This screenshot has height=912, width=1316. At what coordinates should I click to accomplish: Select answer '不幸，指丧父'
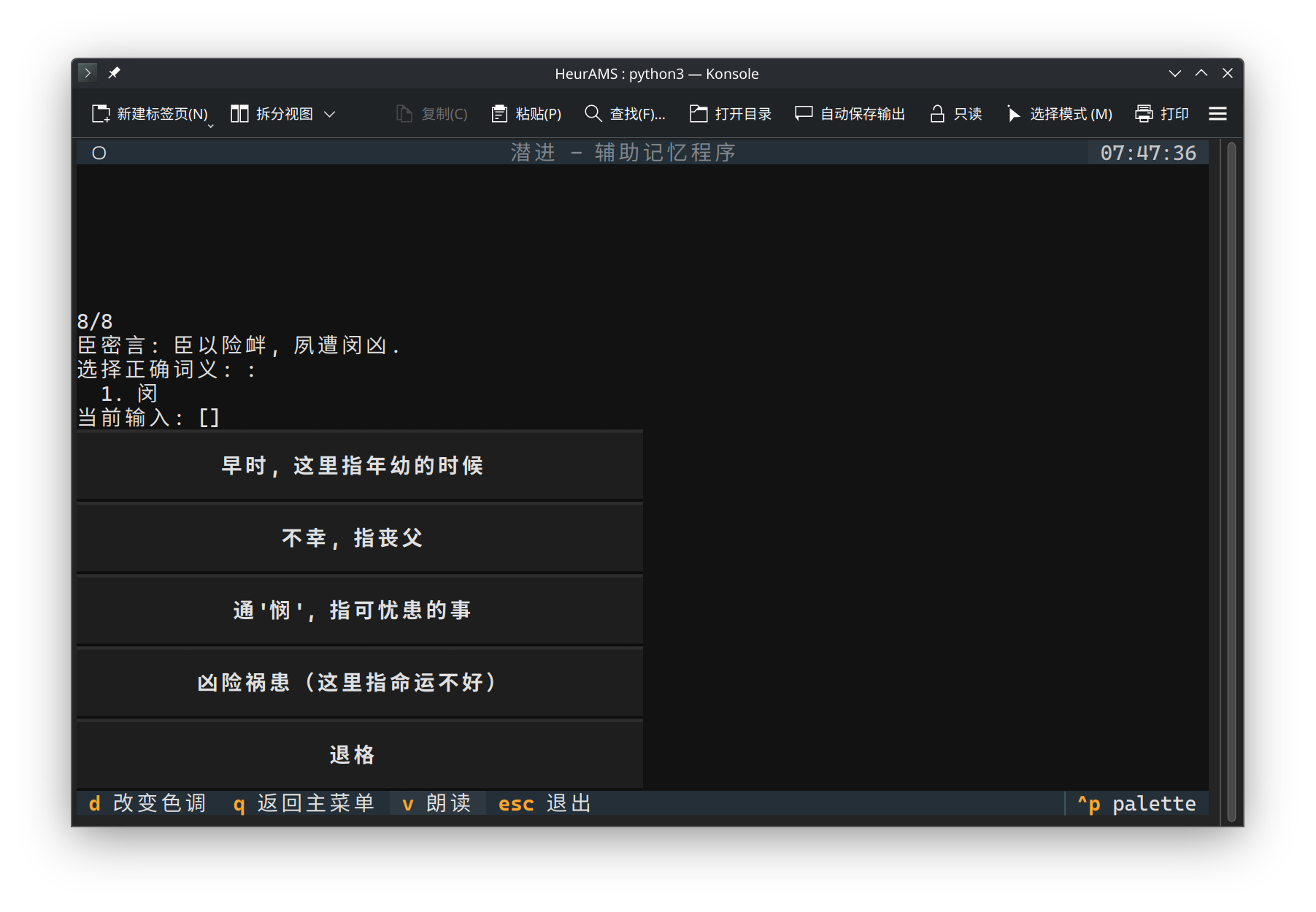359,538
